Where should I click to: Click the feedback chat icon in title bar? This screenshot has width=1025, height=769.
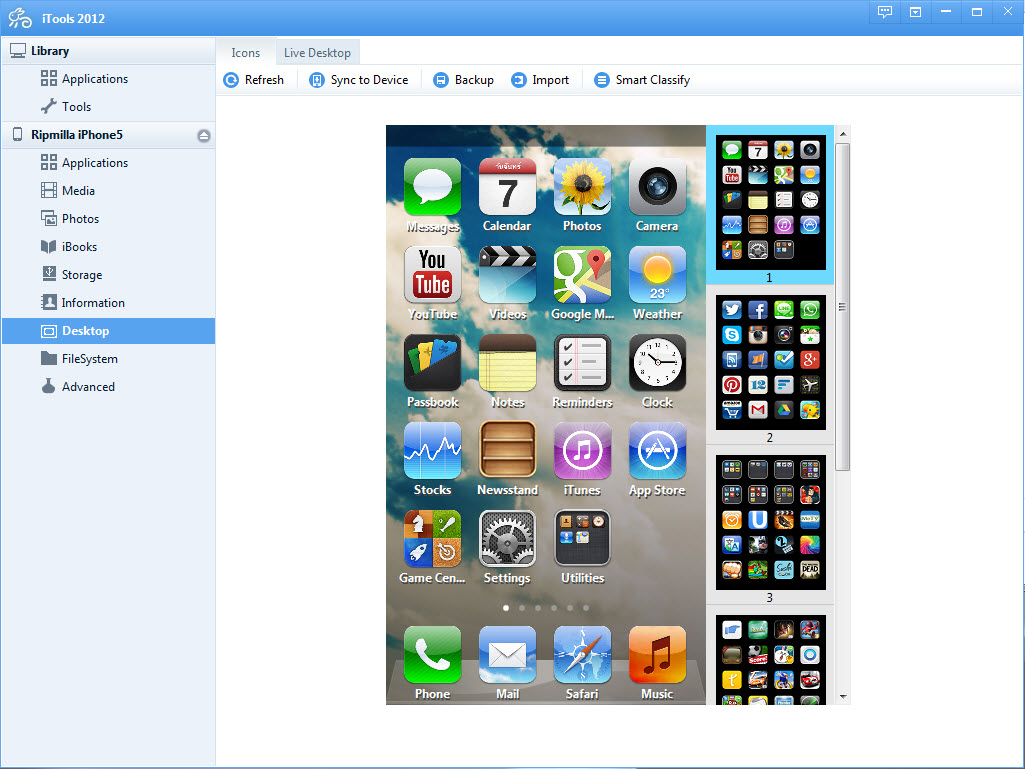(x=884, y=12)
